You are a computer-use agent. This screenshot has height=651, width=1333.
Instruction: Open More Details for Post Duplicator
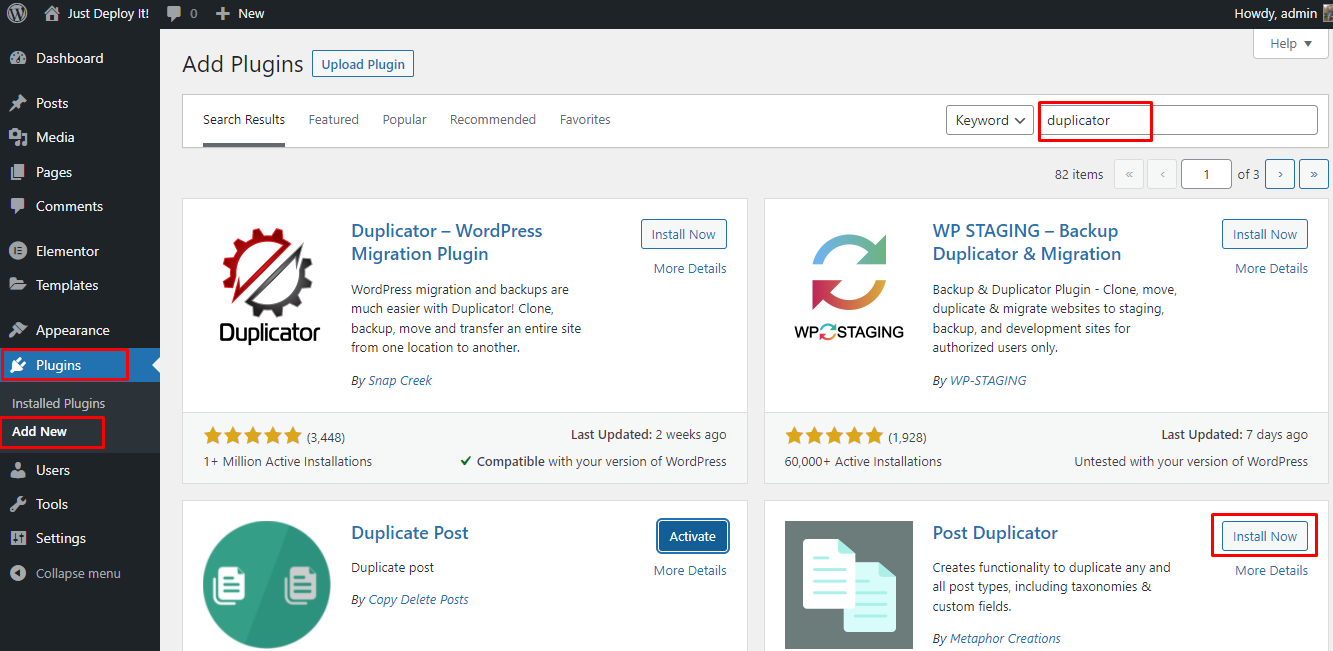1271,570
